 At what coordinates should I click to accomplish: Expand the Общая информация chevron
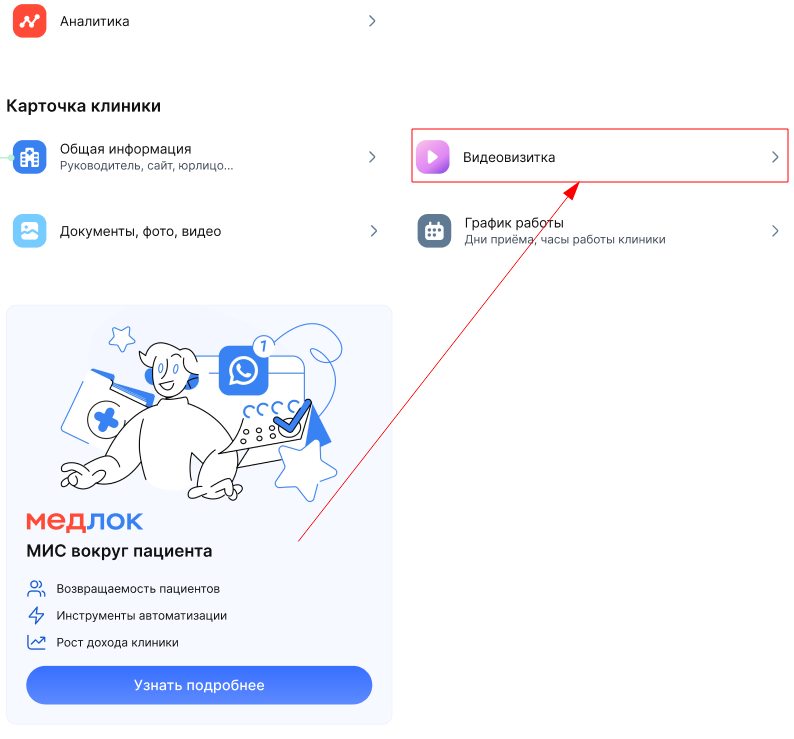coord(372,157)
